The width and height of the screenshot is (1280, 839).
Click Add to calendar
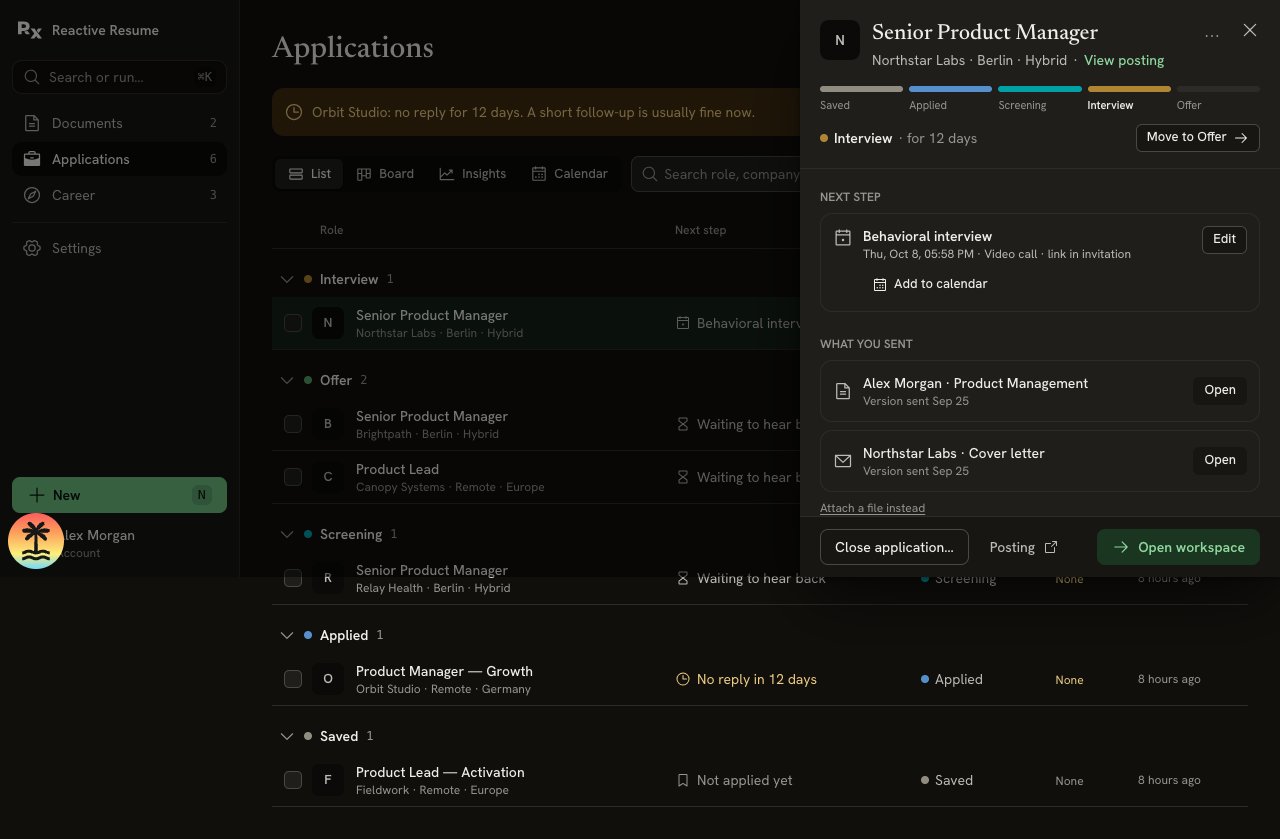(930, 284)
